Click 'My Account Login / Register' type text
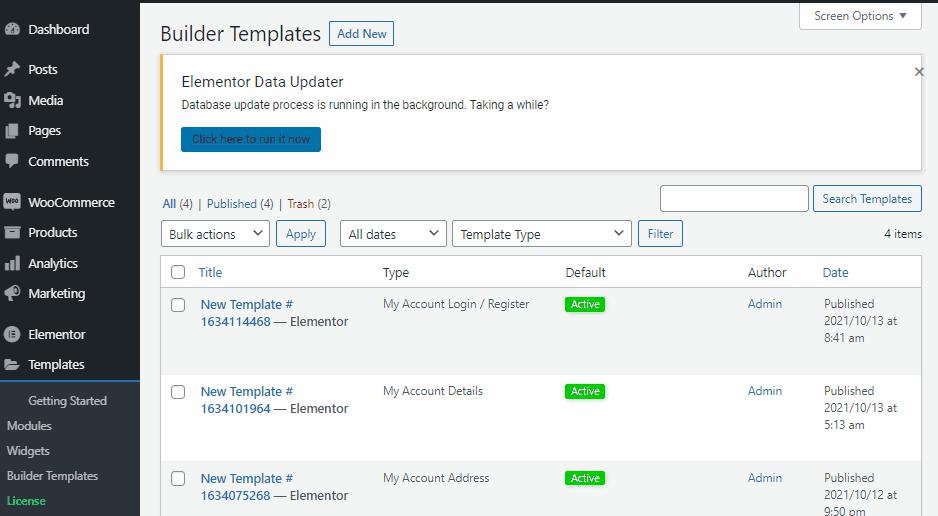Screen dimensions: 938x516 pos(456,304)
